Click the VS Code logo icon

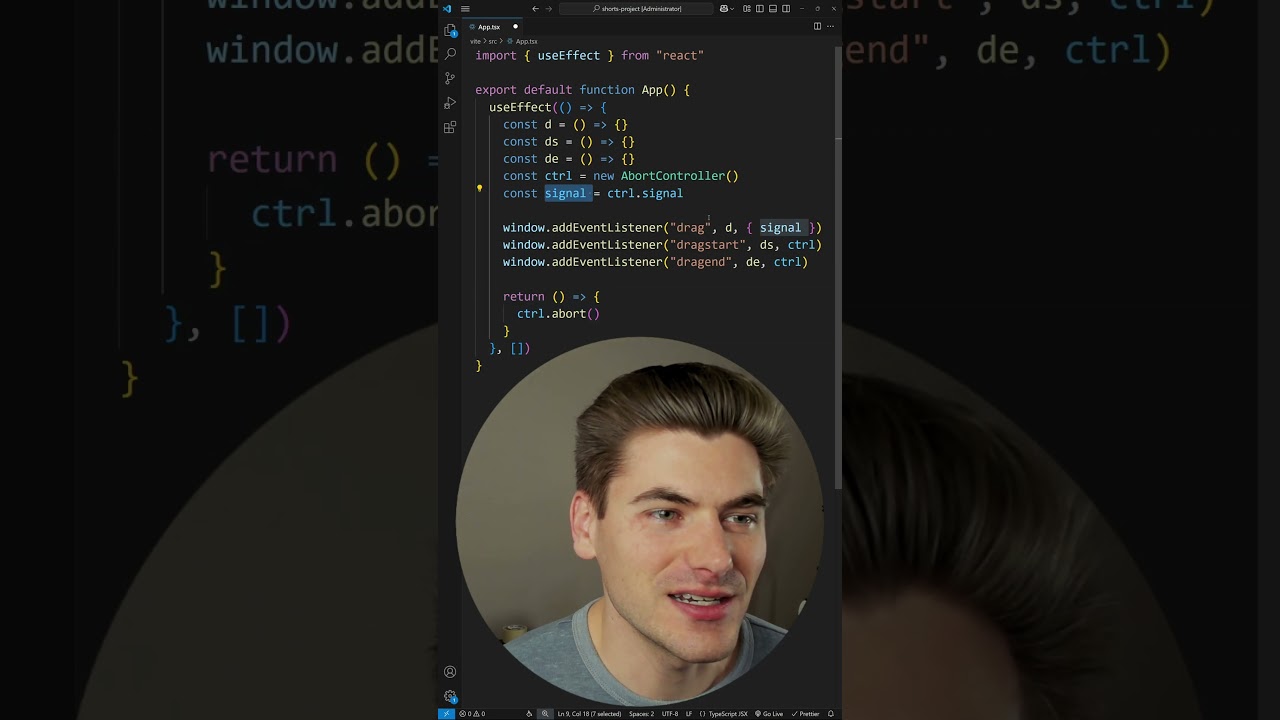(447, 9)
